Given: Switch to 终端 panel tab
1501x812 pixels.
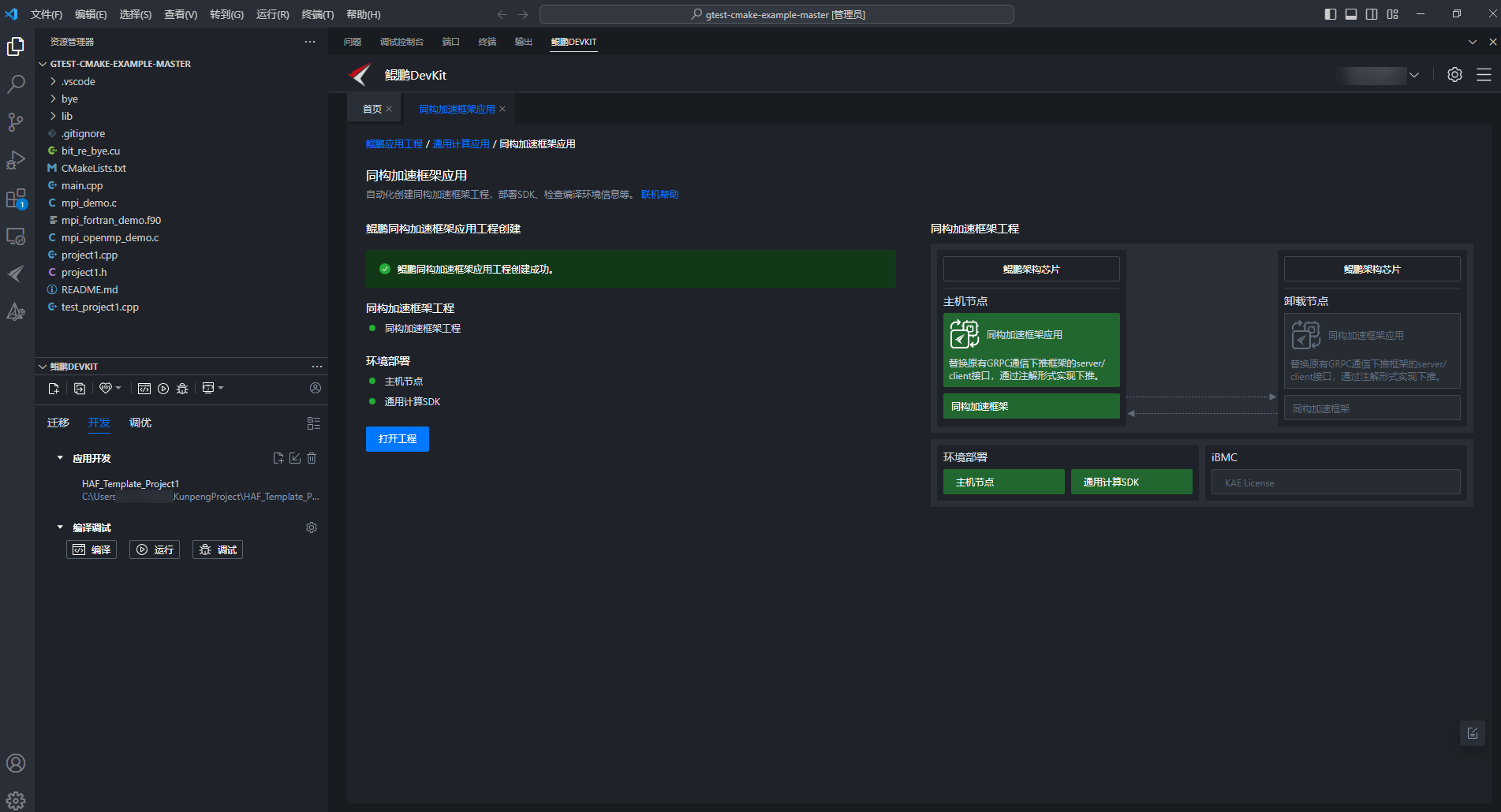Looking at the screenshot, I should [x=487, y=42].
